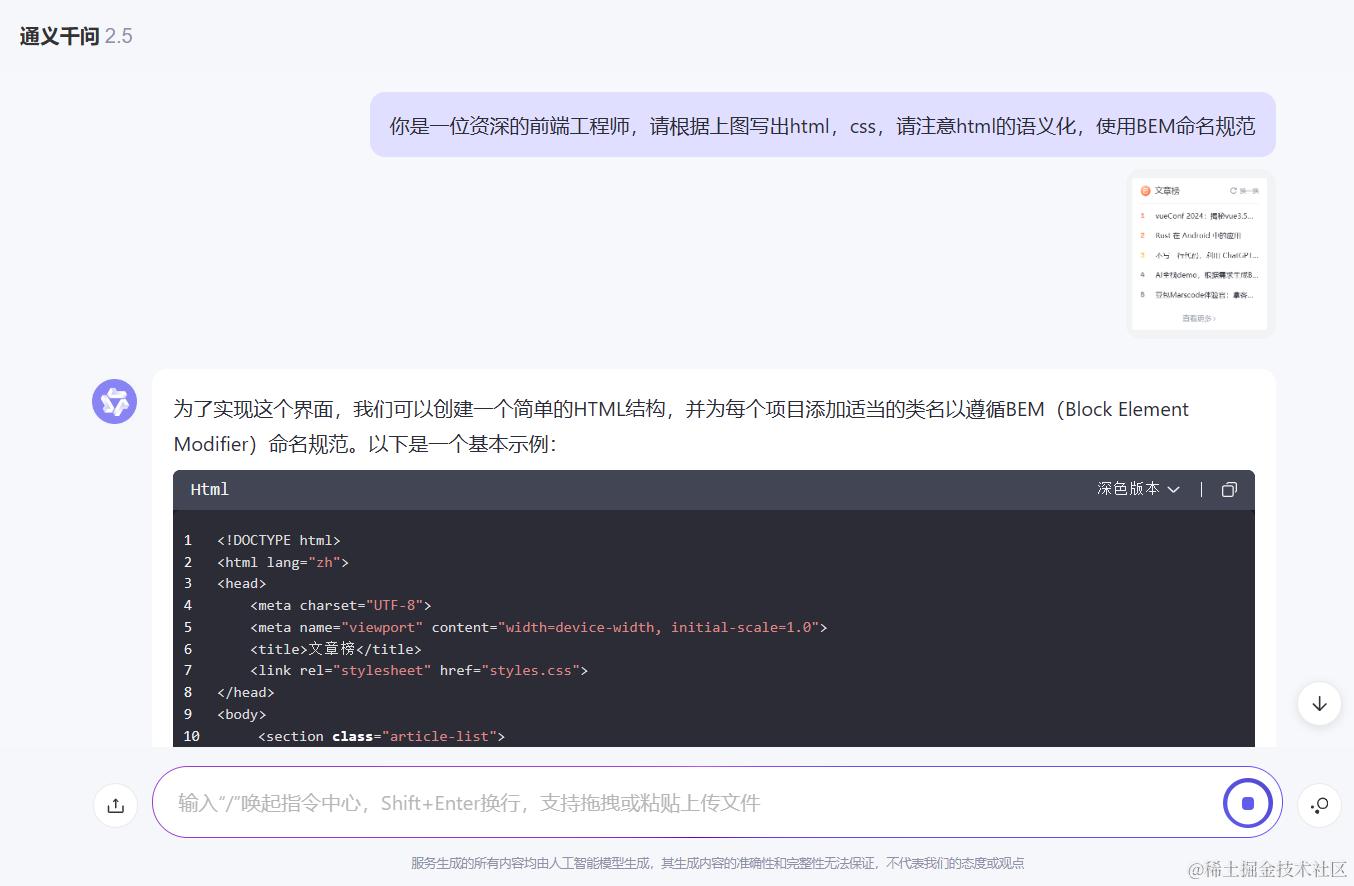Click the Tongyi Qianwen assistant avatar icon
Image resolution: width=1354 pixels, height=886 pixels.
[114, 402]
